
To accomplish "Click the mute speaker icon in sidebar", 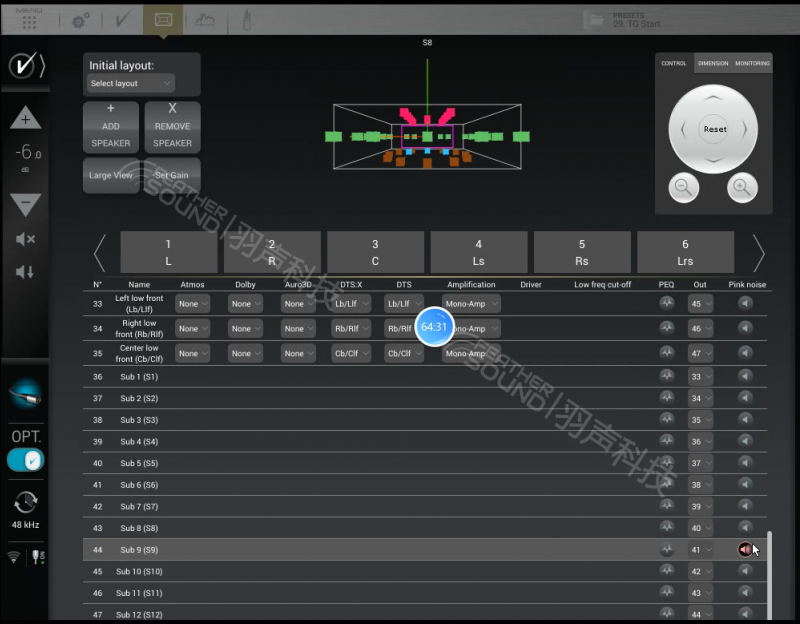I will (x=26, y=239).
